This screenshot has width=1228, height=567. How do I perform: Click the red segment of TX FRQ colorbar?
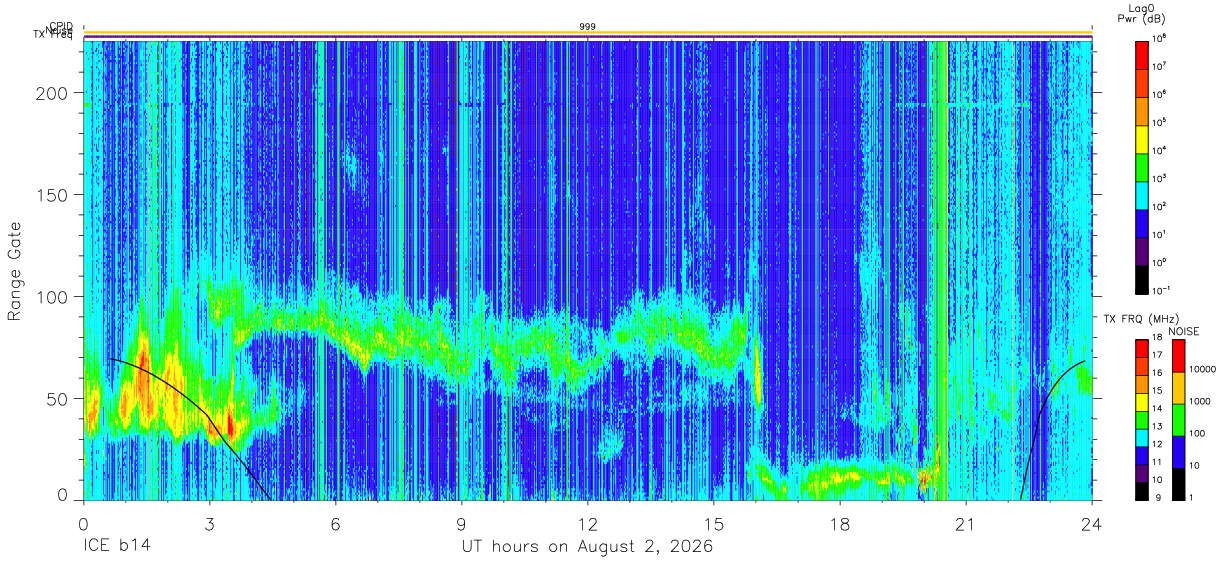click(x=1141, y=349)
